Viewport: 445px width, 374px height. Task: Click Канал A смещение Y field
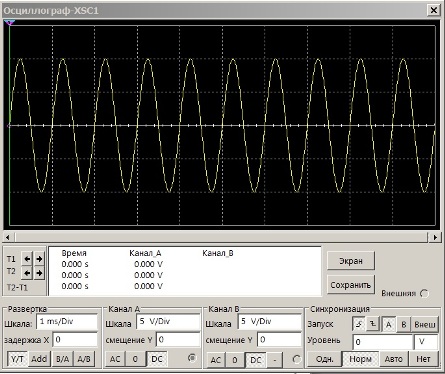pos(178,340)
